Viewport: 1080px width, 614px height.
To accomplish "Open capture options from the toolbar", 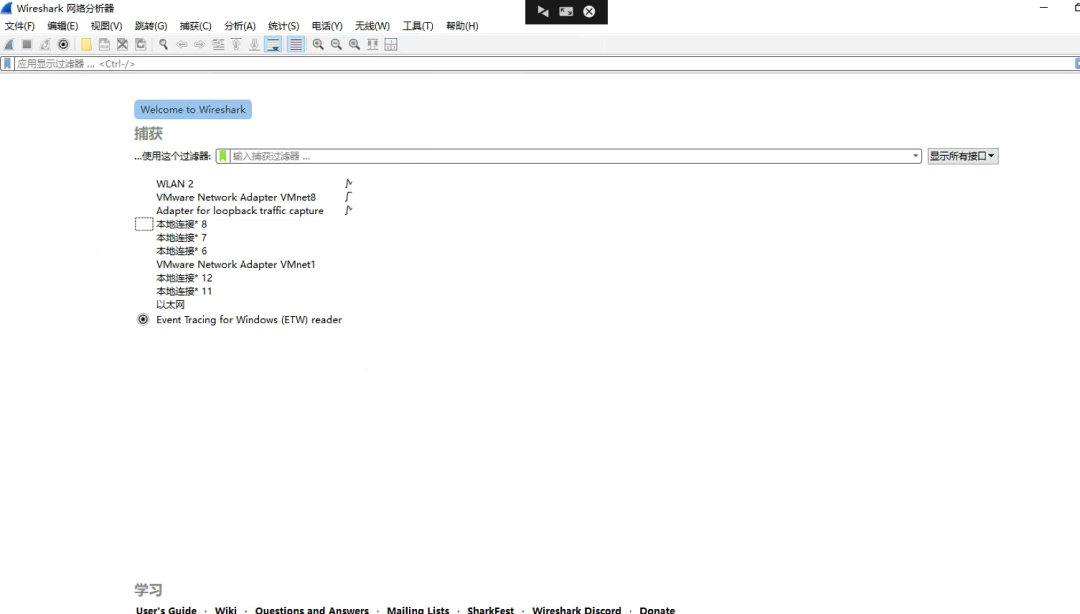I will pos(63,44).
